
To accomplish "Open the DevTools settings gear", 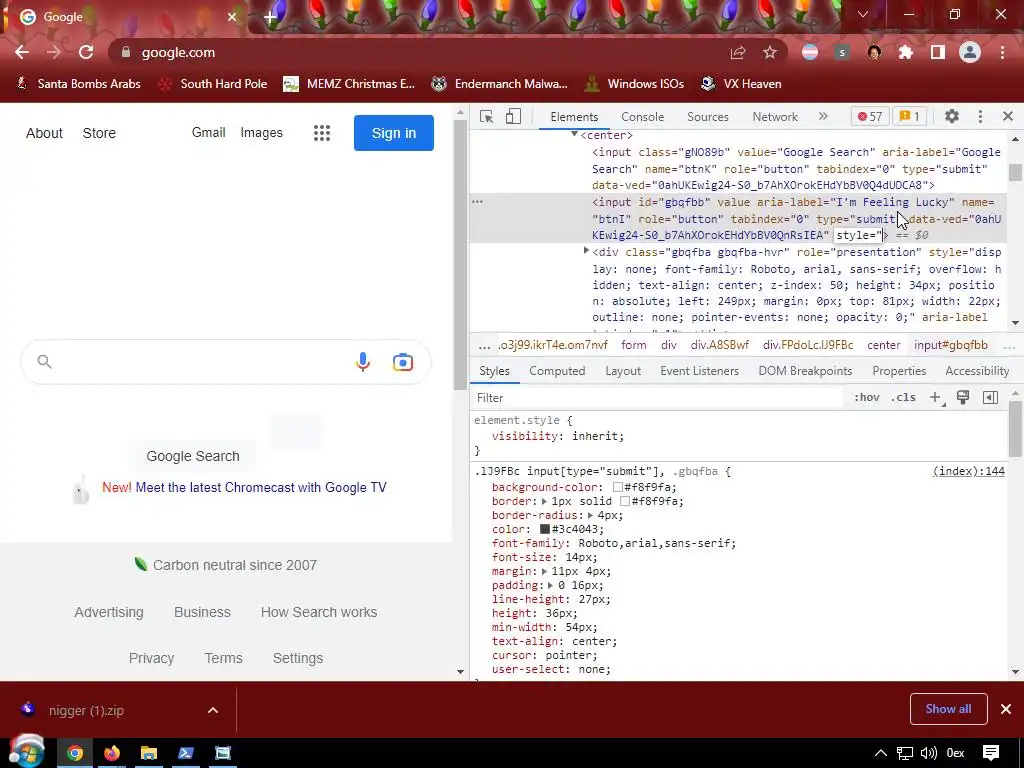I will 952,116.
